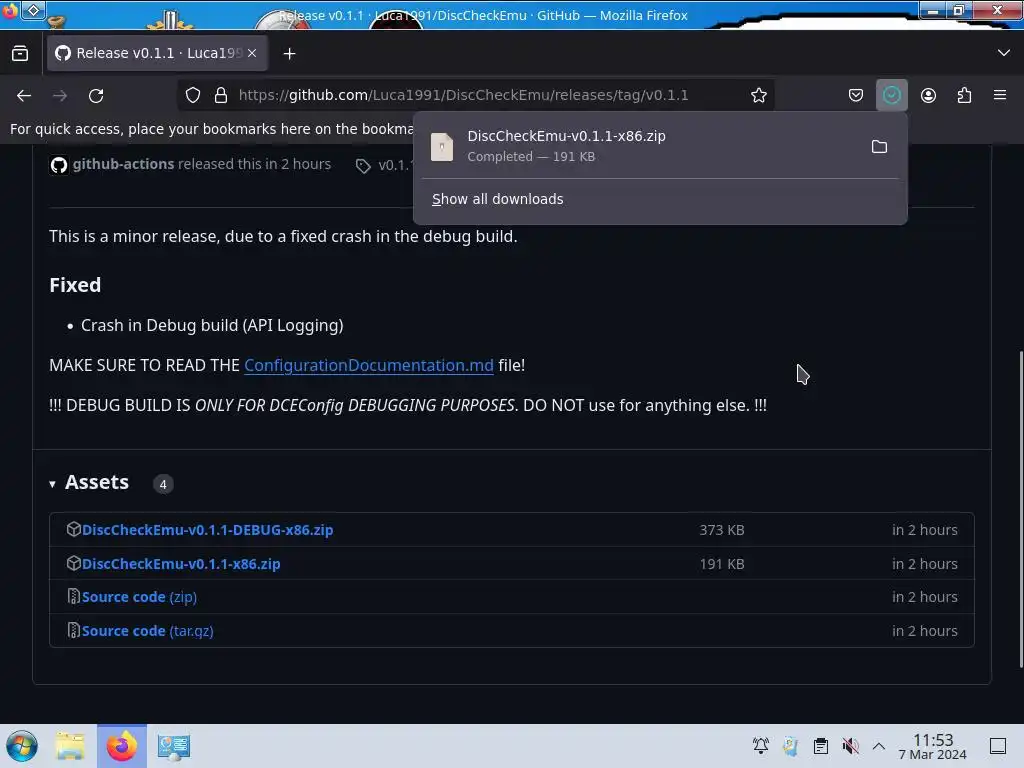Click the Fixed heading
1024x768 pixels.
click(75, 285)
